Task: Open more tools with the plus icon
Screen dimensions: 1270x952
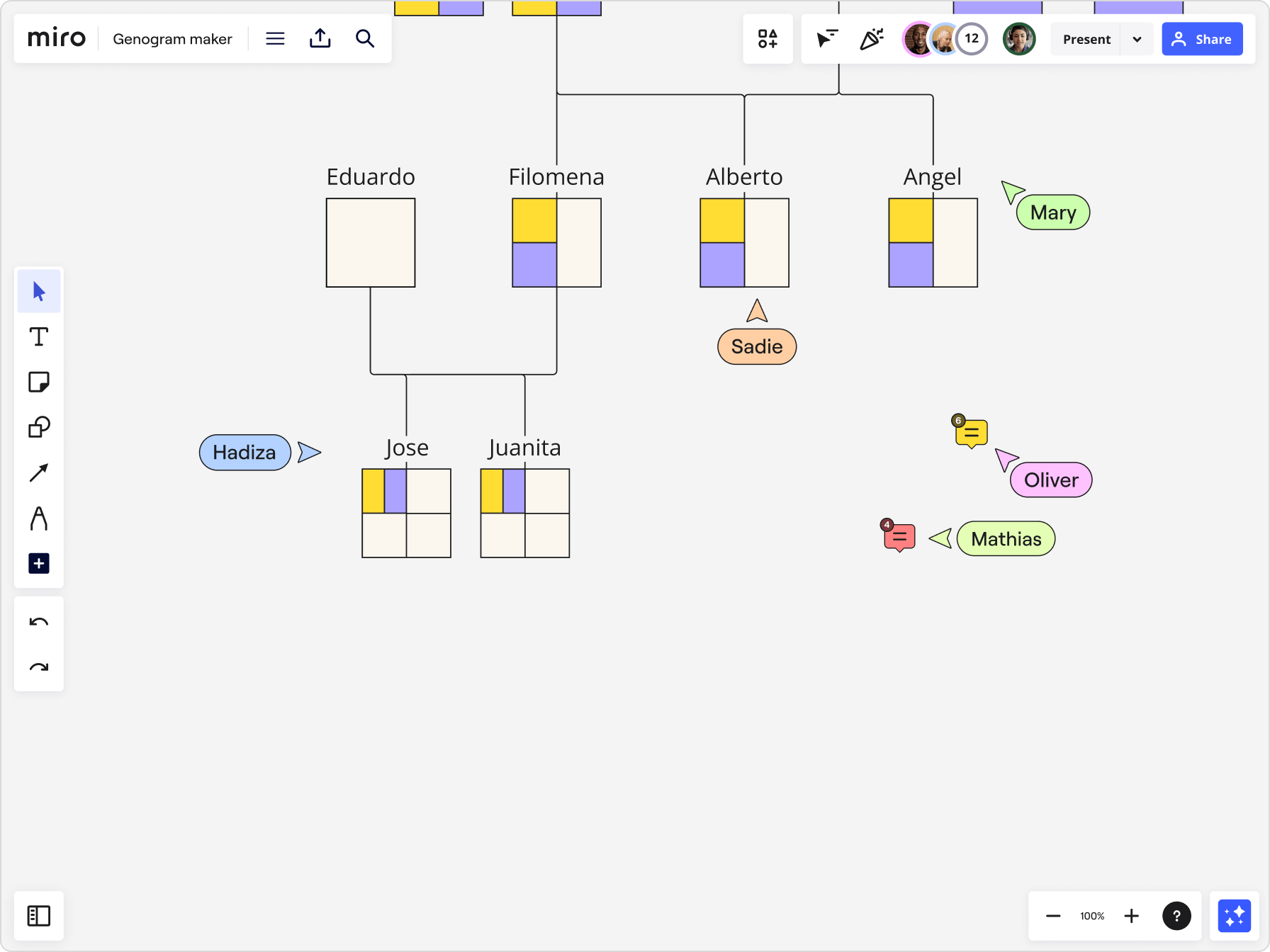Action: click(x=39, y=563)
